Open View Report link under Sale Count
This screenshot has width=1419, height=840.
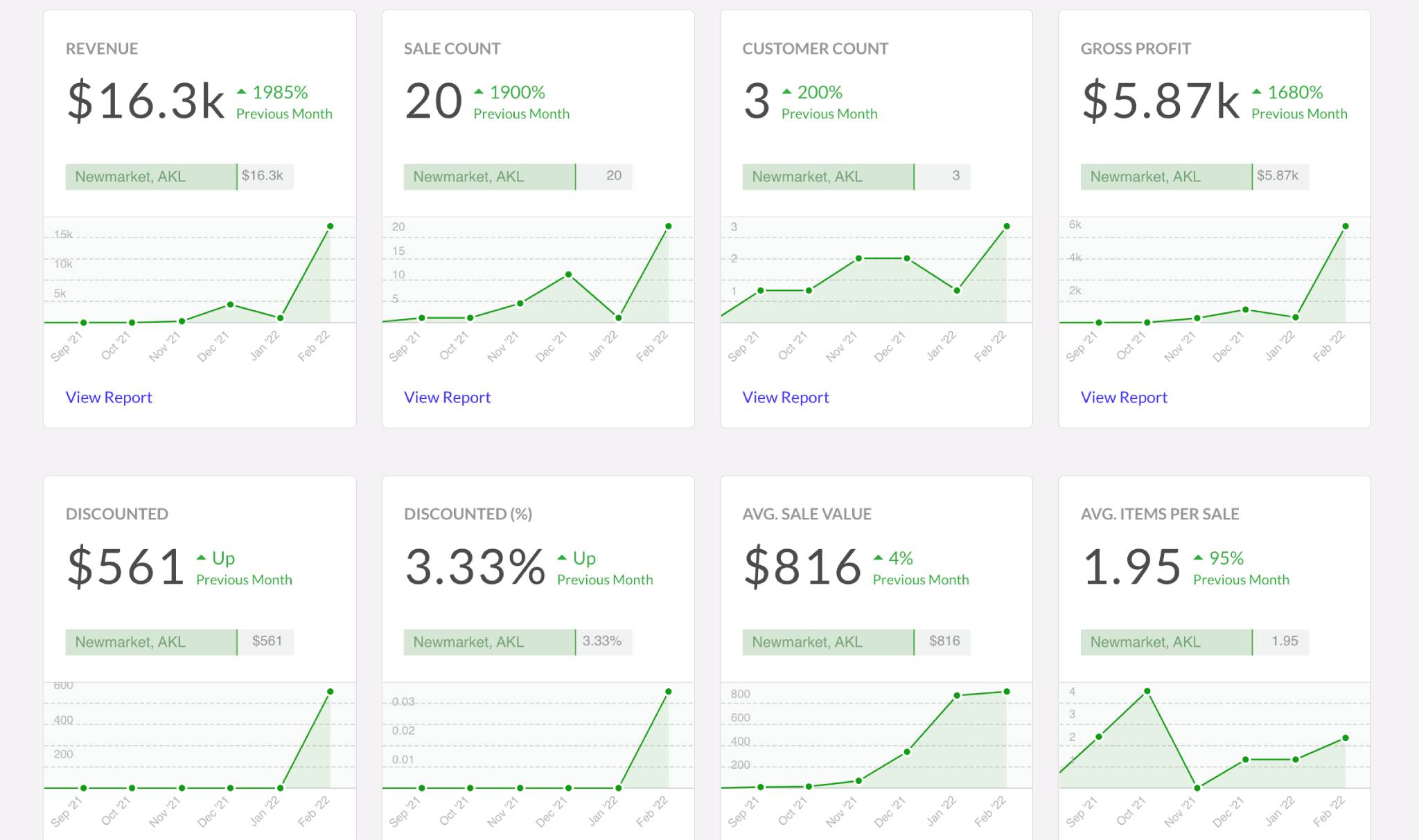click(x=447, y=397)
